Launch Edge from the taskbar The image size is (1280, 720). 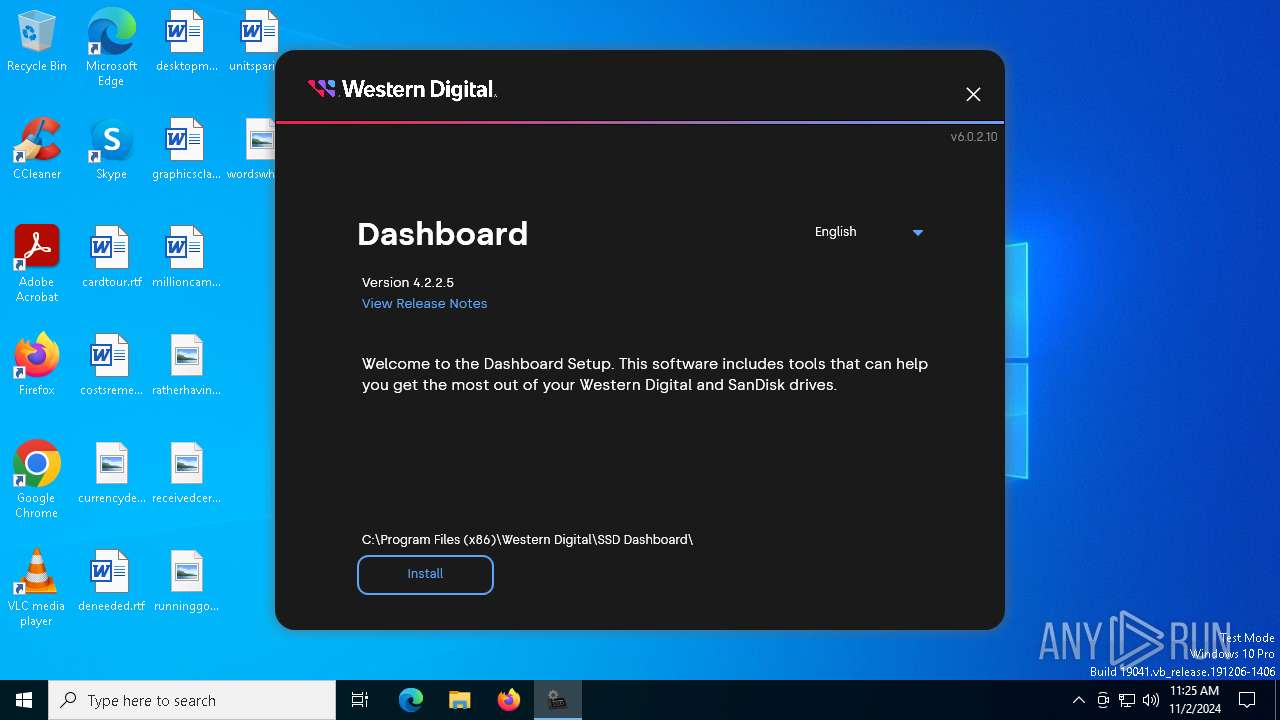pyautogui.click(x=411, y=700)
